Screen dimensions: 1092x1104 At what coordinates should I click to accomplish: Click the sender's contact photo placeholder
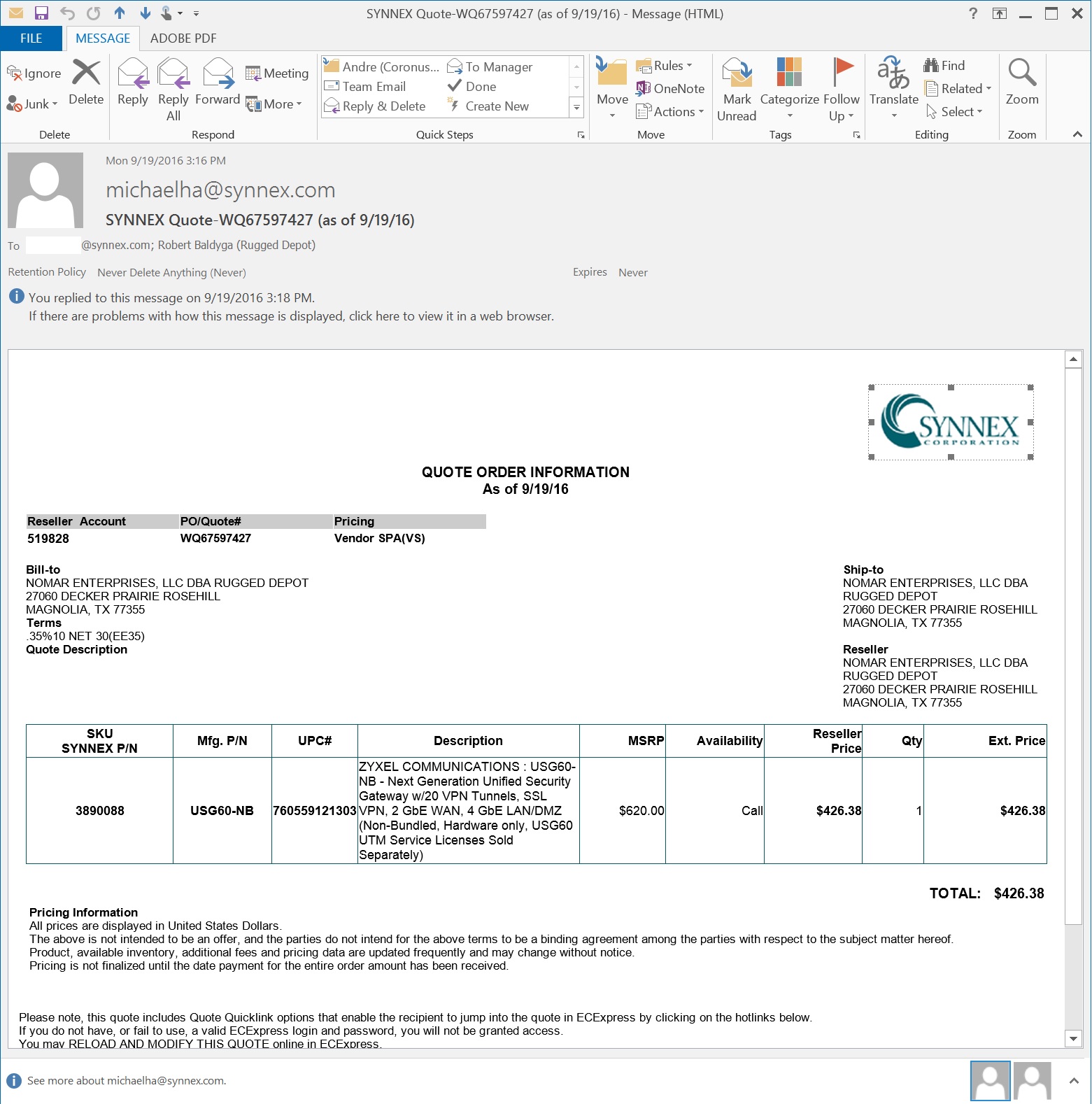point(45,190)
